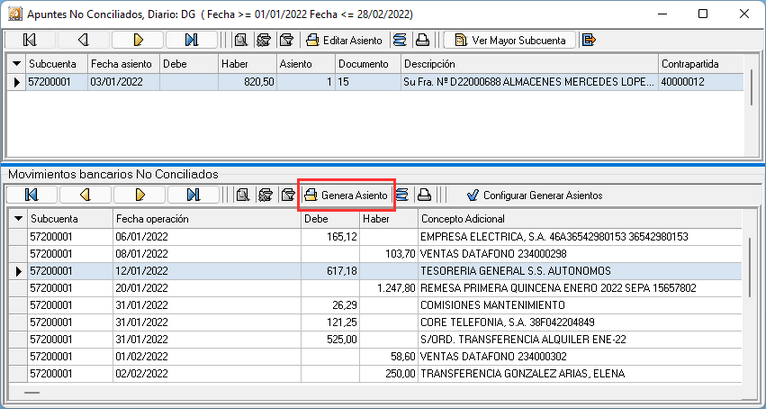The width and height of the screenshot is (766, 409).
Task: Click horizontal scrollbar thumb below Movimientos grid
Action: pos(32,392)
